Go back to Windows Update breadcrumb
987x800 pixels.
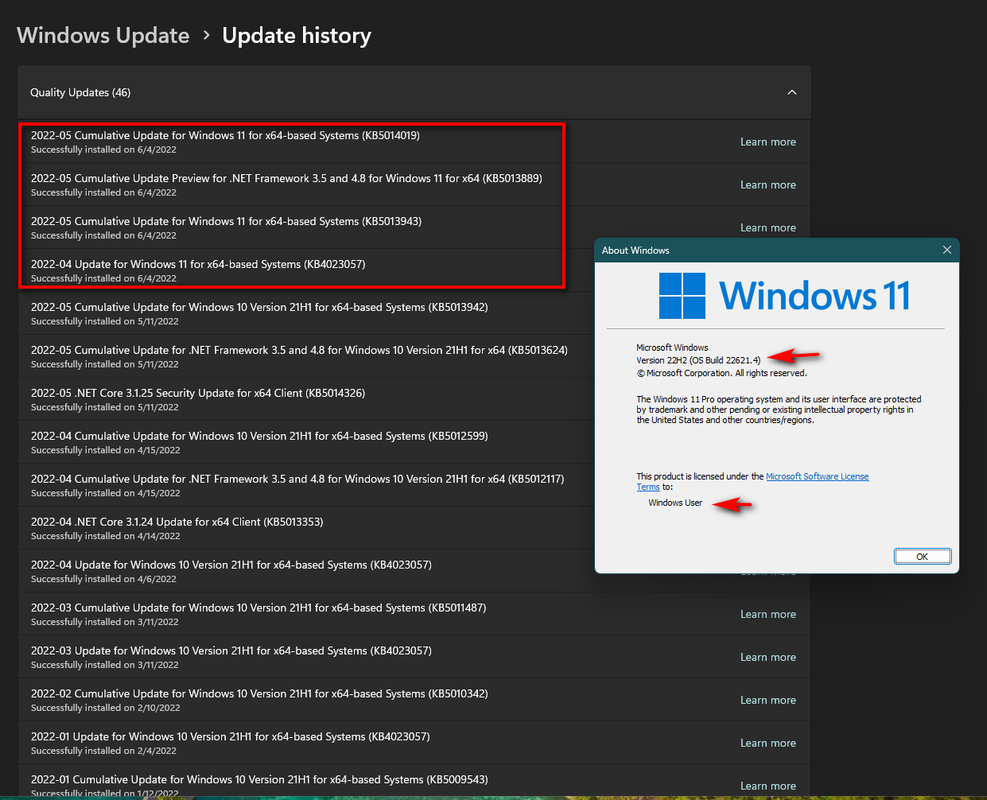[103, 35]
